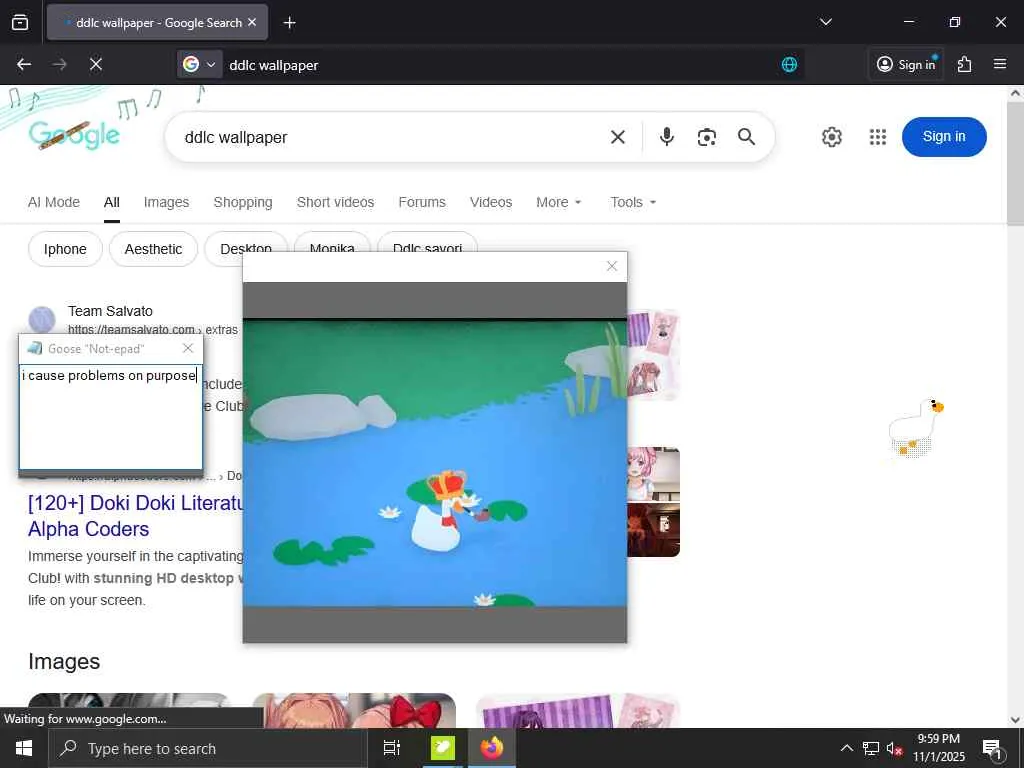The width and height of the screenshot is (1024, 768).
Task: Close the goose meme popup window
Action: [612, 266]
